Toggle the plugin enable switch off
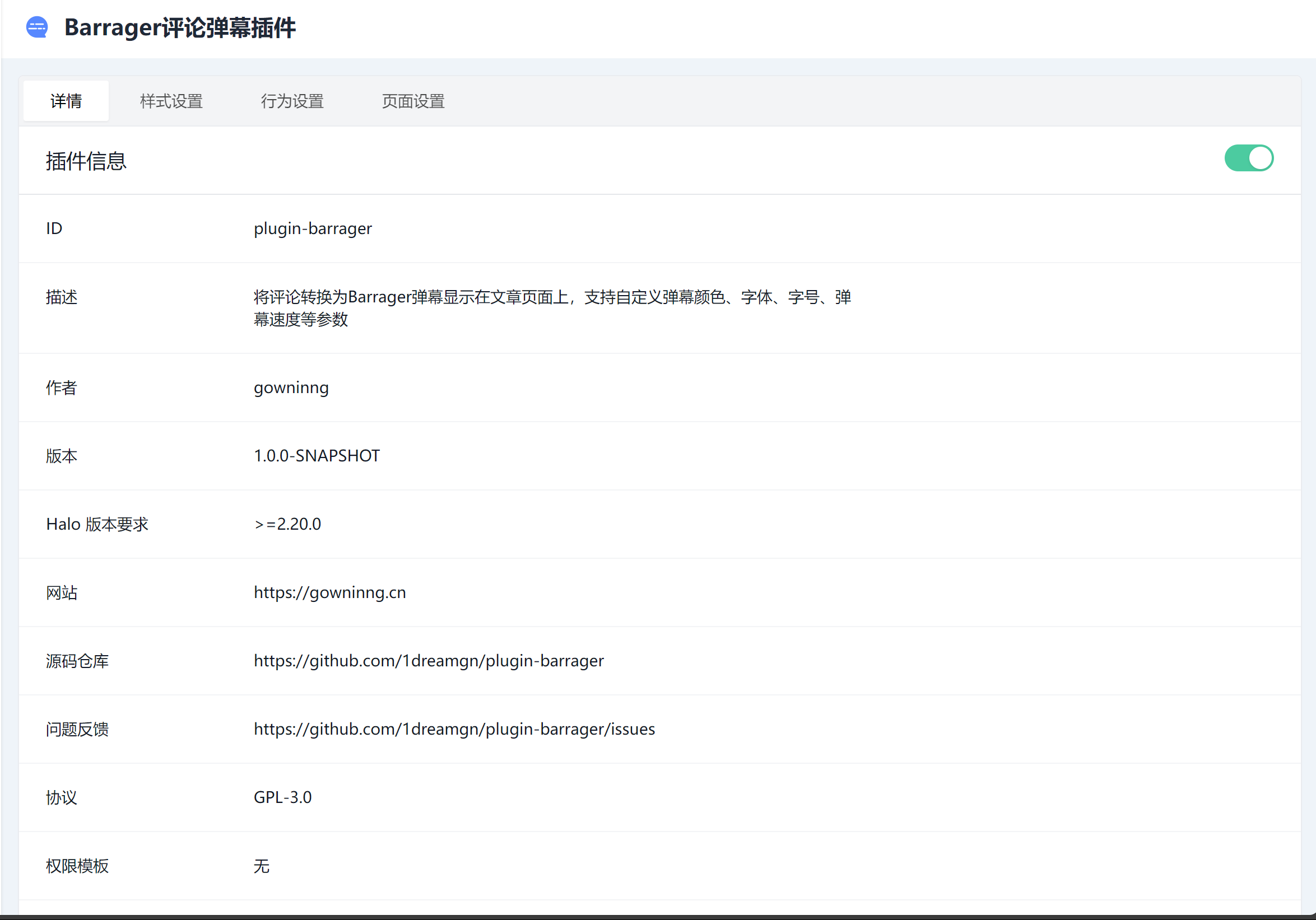The image size is (1316, 920). click(x=1248, y=158)
